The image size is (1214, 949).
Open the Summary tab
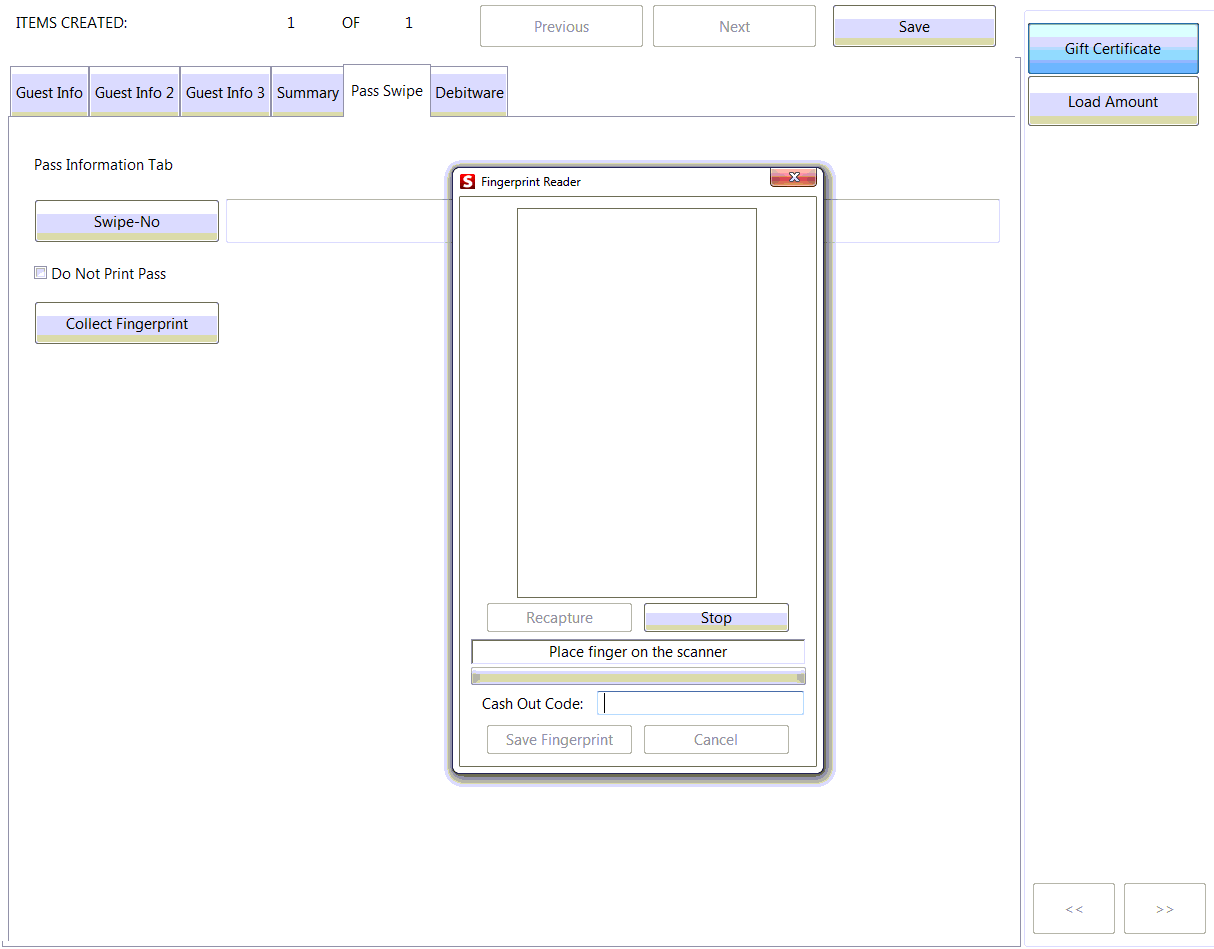click(x=307, y=91)
